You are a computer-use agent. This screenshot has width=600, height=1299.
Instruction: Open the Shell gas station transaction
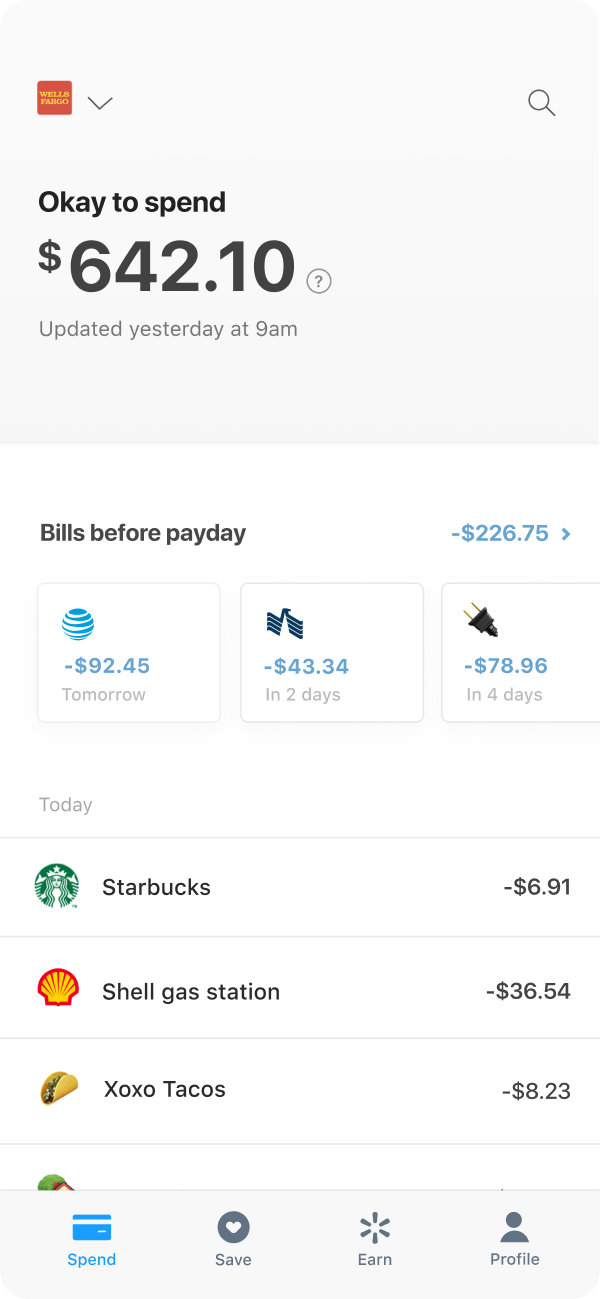[300, 991]
